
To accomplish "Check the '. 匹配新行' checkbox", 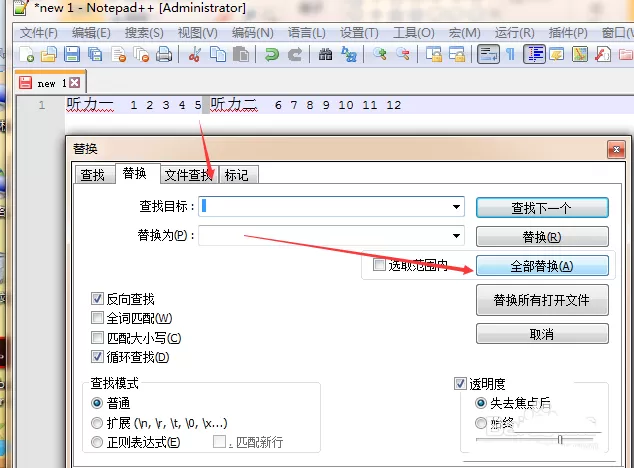I will [x=219, y=441].
